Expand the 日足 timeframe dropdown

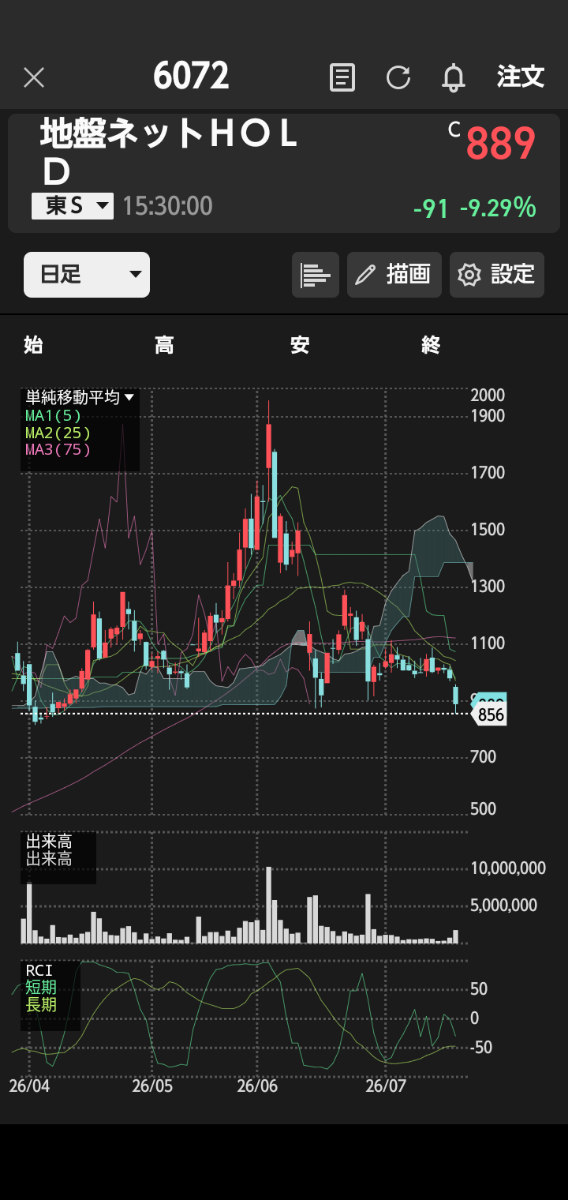(87, 275)
